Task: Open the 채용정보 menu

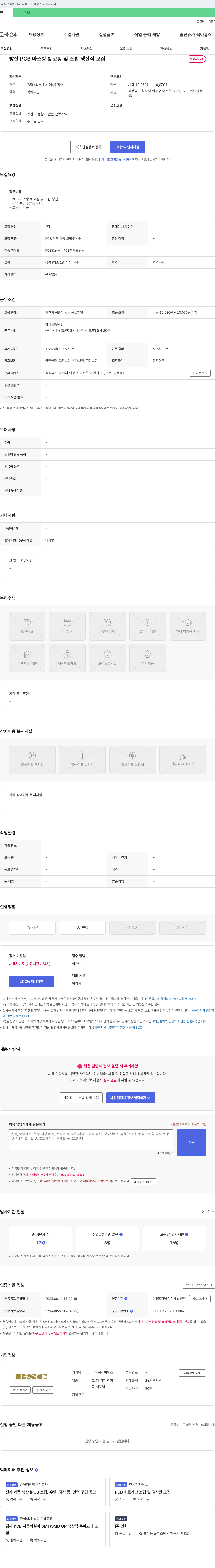Action: coord(37,35)
